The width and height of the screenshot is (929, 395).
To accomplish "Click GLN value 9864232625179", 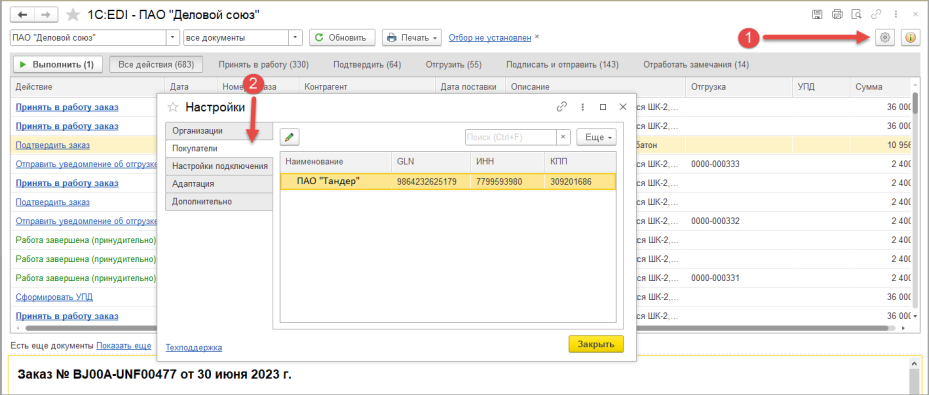I will 427,181.
